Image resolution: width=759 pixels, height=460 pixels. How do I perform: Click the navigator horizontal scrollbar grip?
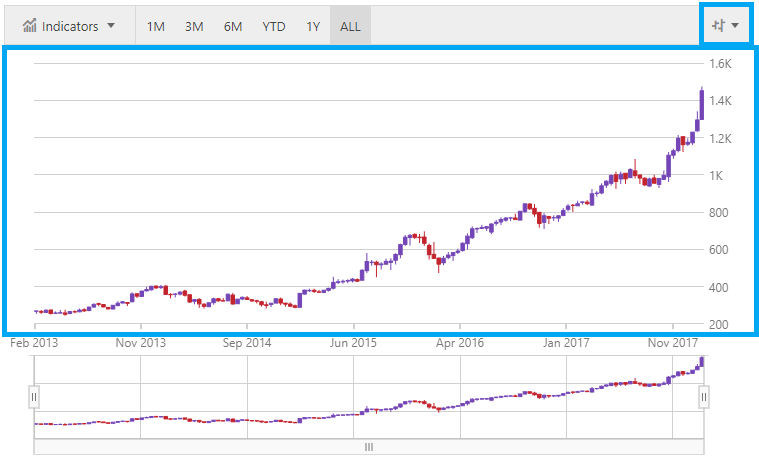tap(368, 447)
